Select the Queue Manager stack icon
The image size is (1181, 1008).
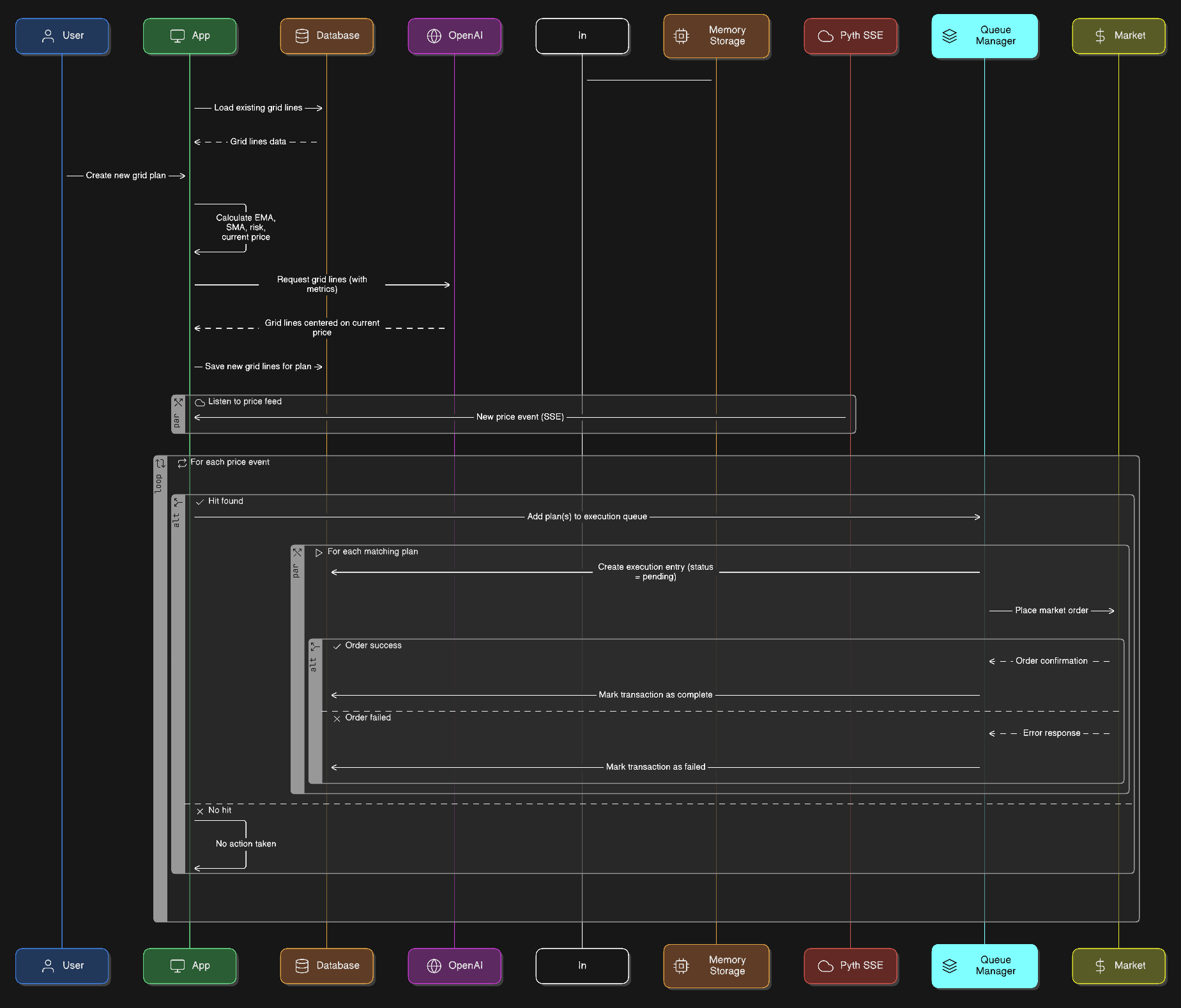950,36
